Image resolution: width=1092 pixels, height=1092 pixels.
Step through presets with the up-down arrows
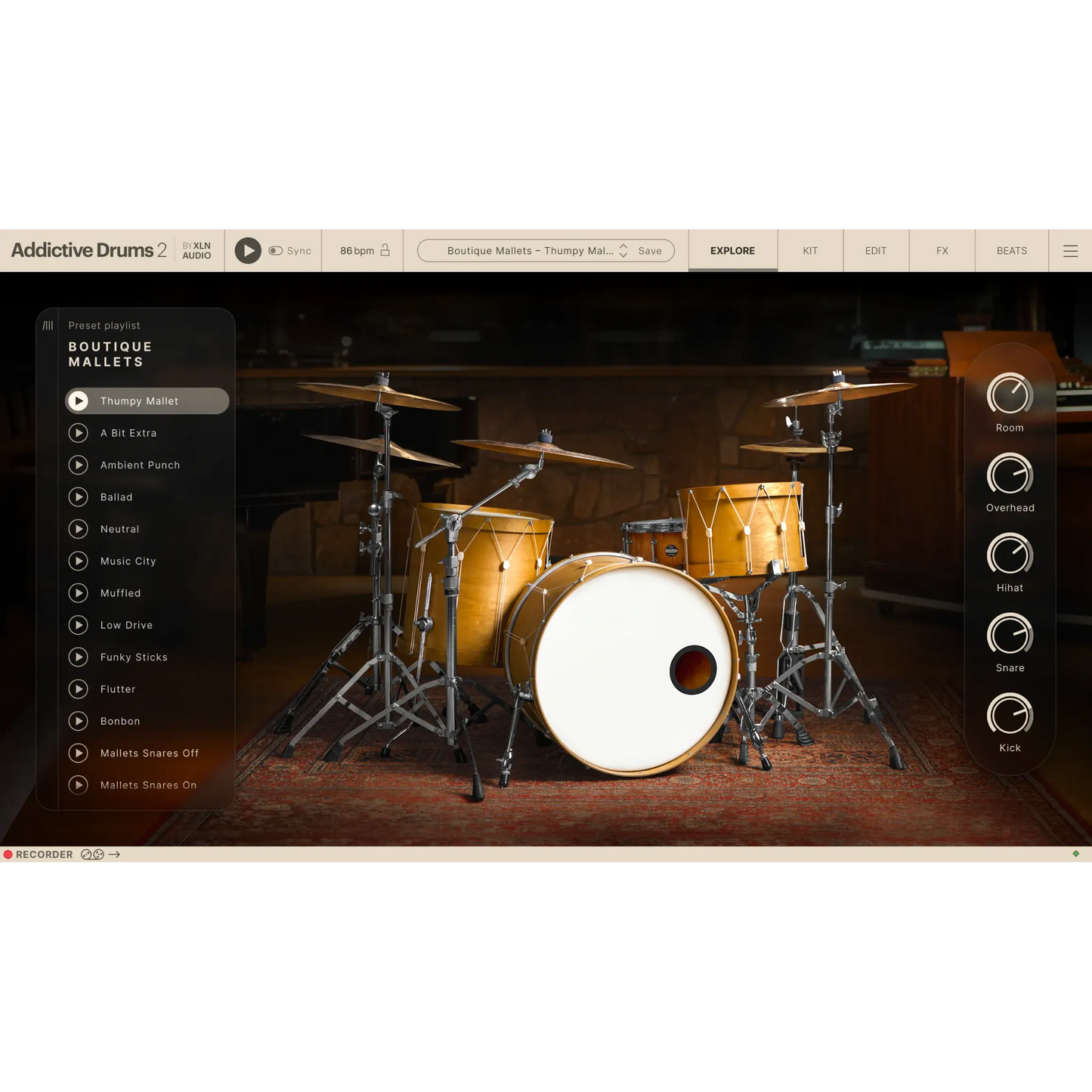(623, 251)
